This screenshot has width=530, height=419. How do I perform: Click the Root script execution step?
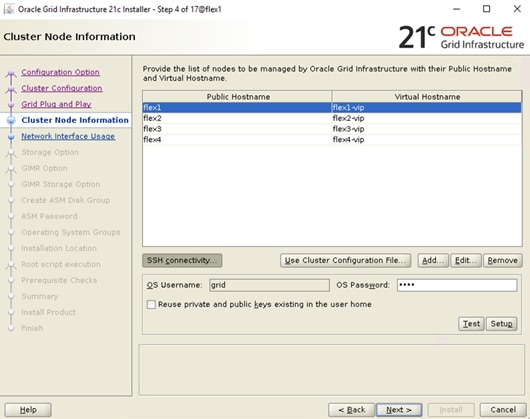coord(61,264)
